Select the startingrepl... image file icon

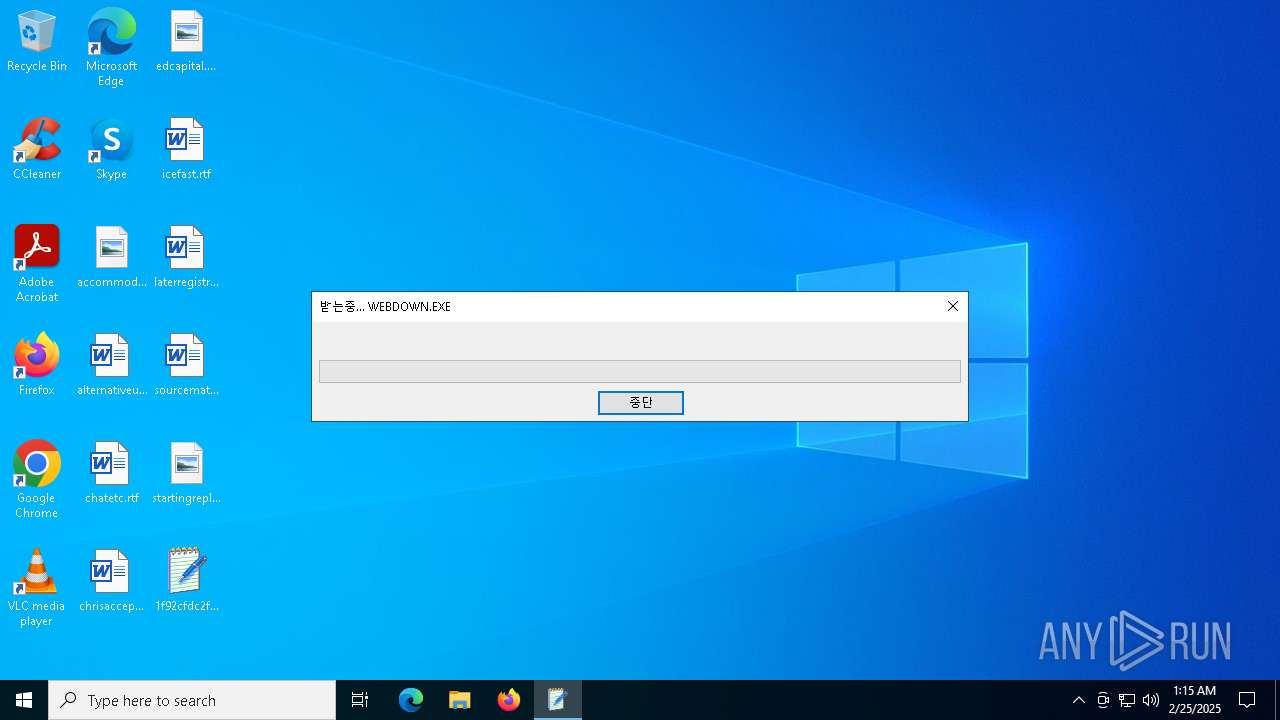click(x=186, y=474)
